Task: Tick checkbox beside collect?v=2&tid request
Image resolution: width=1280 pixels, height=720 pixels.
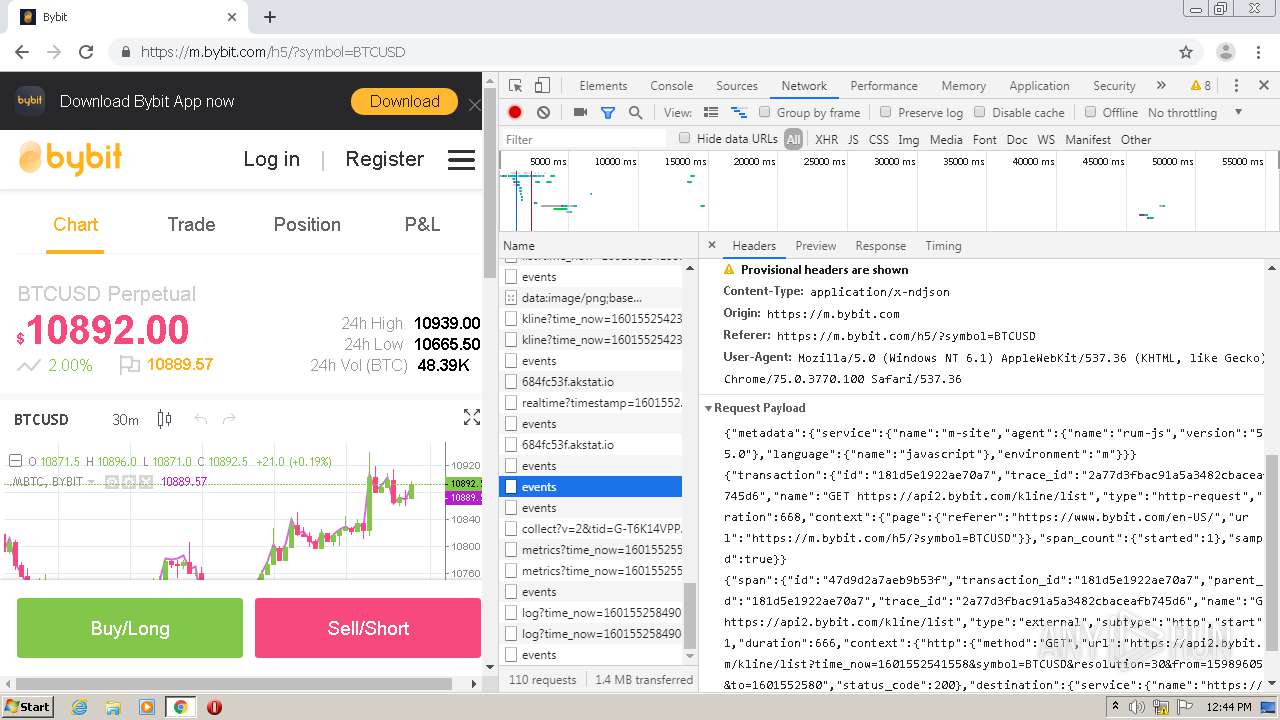Action: point(511,529)
